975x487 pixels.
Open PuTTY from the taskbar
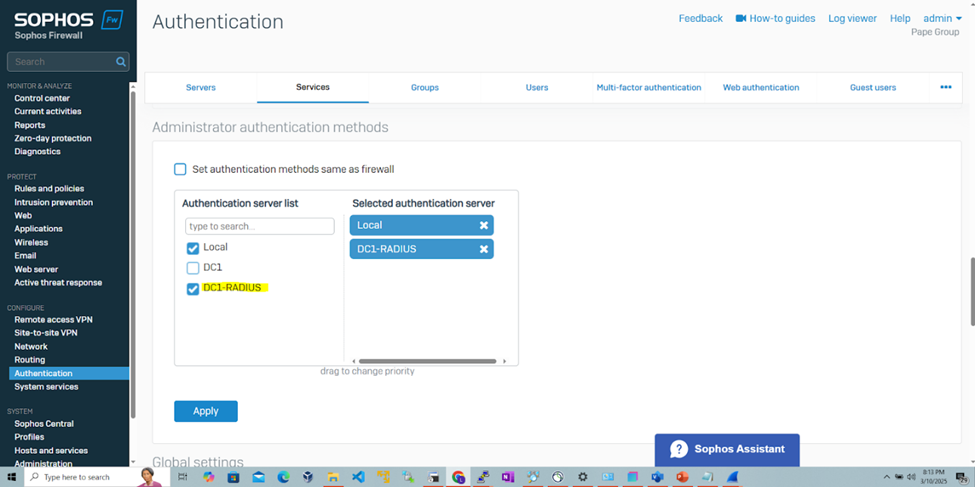[x=483, y=477]
